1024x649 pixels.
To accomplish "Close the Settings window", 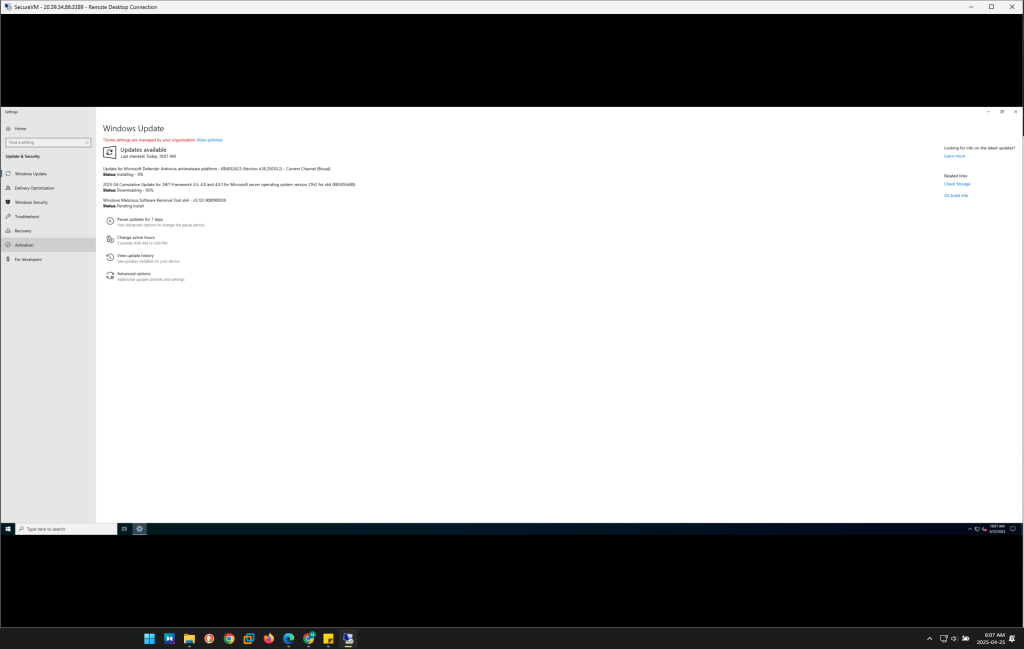I will point(1016,112).
